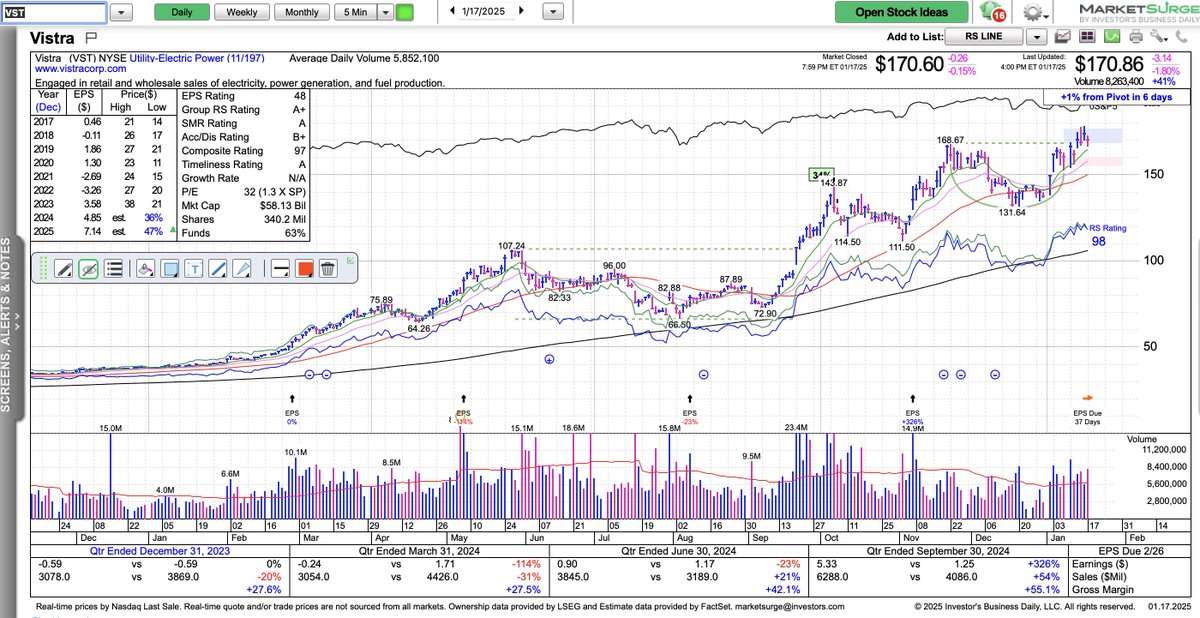Screen dimensions: 1200x618
Task: Toggle hide drawings eye icon
Action: [x=88, y=268]
